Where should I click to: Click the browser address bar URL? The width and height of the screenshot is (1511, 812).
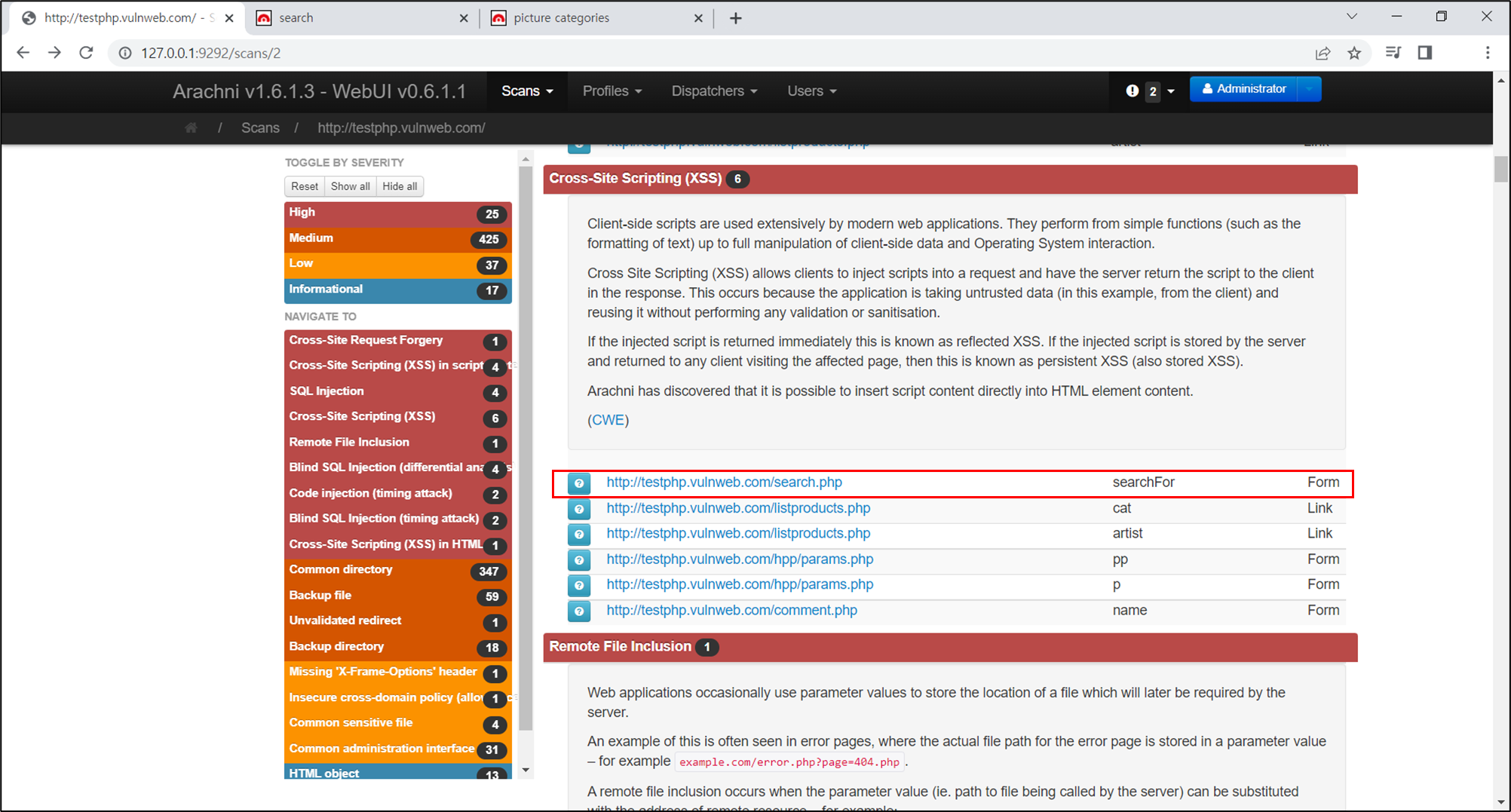click(x=211, y=53)
